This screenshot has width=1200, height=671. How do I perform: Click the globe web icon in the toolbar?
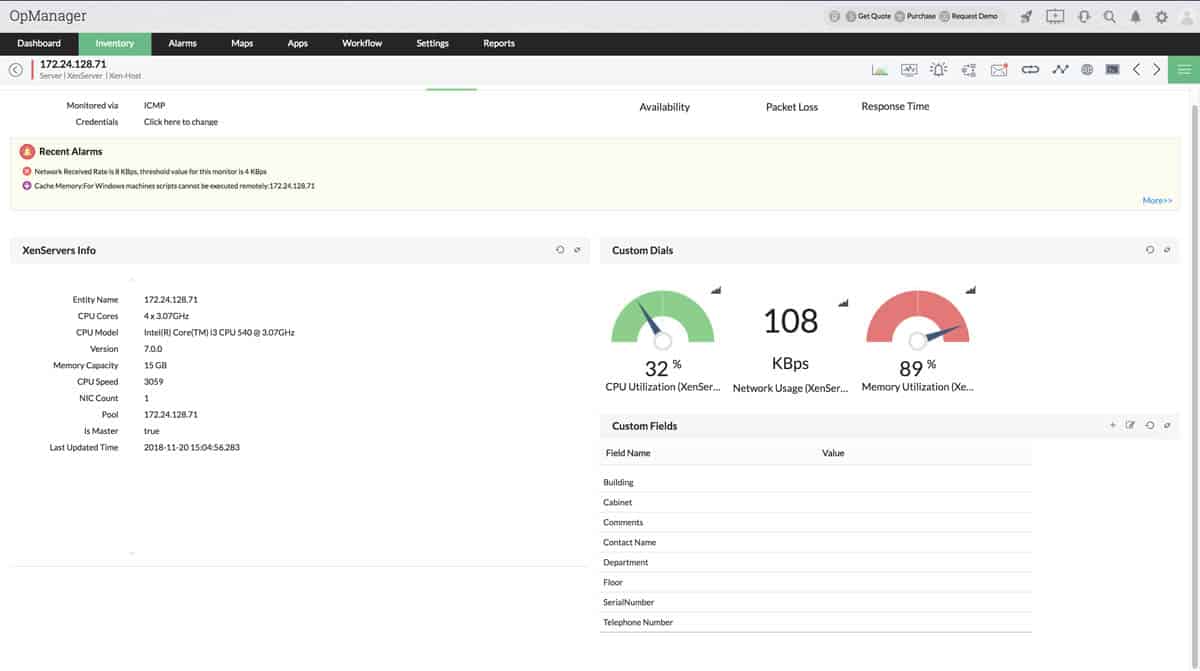[1087, 69]
